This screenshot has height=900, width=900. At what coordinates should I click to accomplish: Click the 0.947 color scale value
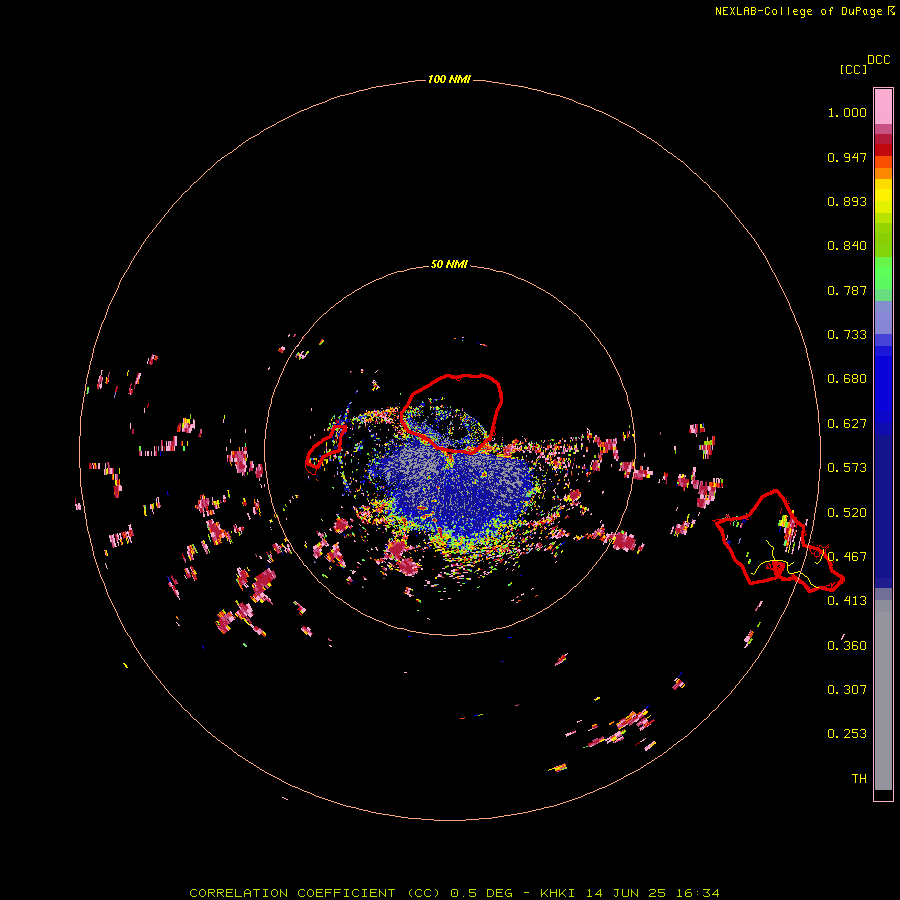coord(847,157)
